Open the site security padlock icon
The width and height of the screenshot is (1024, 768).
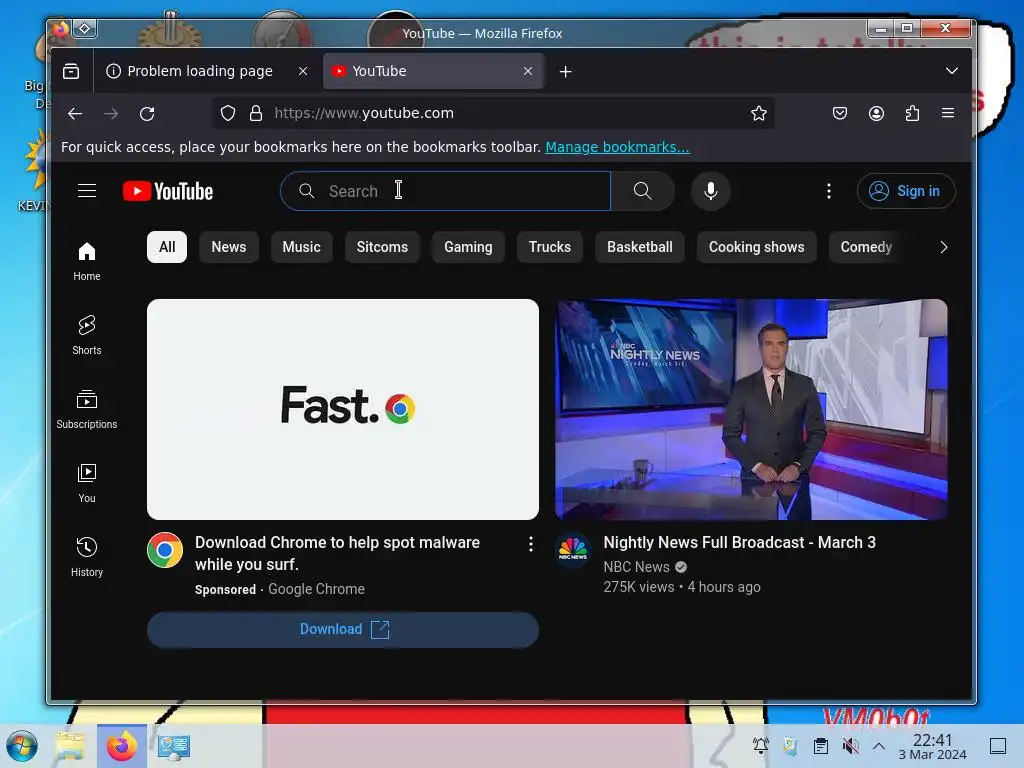[x=256, y=114]
